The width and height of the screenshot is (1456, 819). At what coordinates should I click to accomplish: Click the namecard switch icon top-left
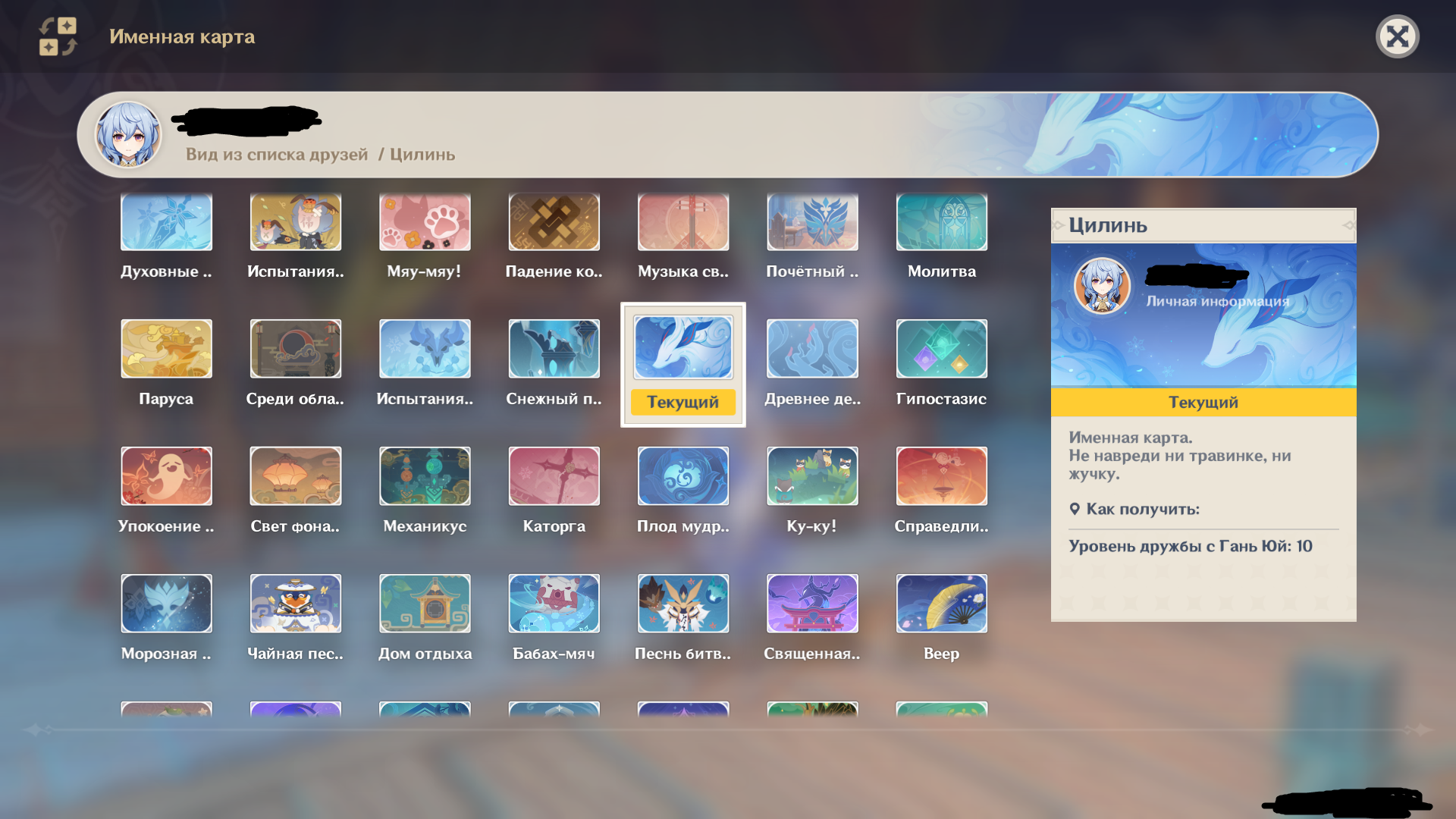tap(58, 36)
